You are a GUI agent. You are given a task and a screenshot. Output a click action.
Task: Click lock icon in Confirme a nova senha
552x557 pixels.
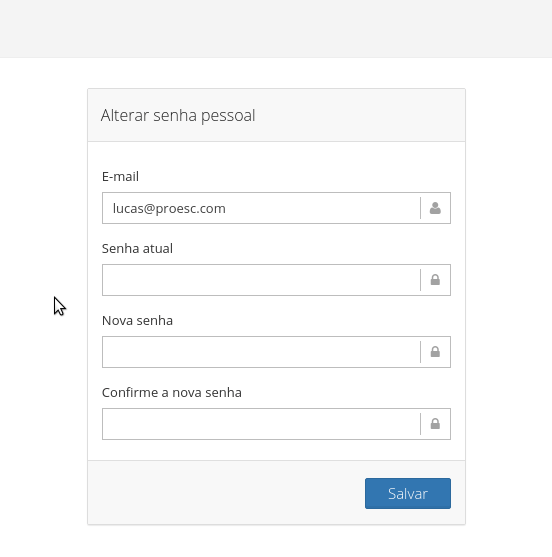pyautogui.click(x=435, y=424)
